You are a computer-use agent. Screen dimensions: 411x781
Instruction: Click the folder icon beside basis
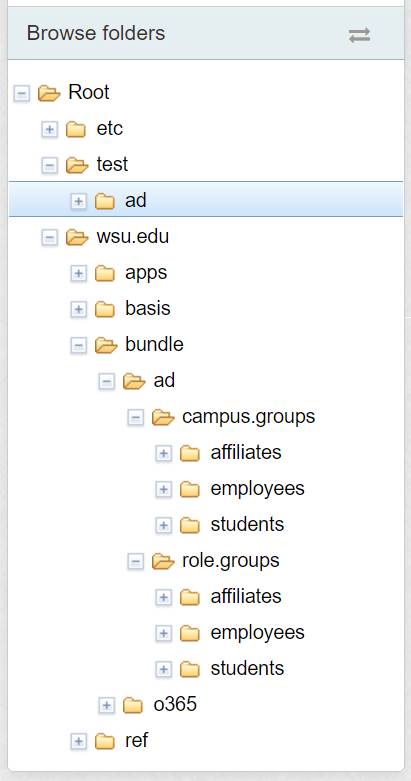[x=105, y=309]
